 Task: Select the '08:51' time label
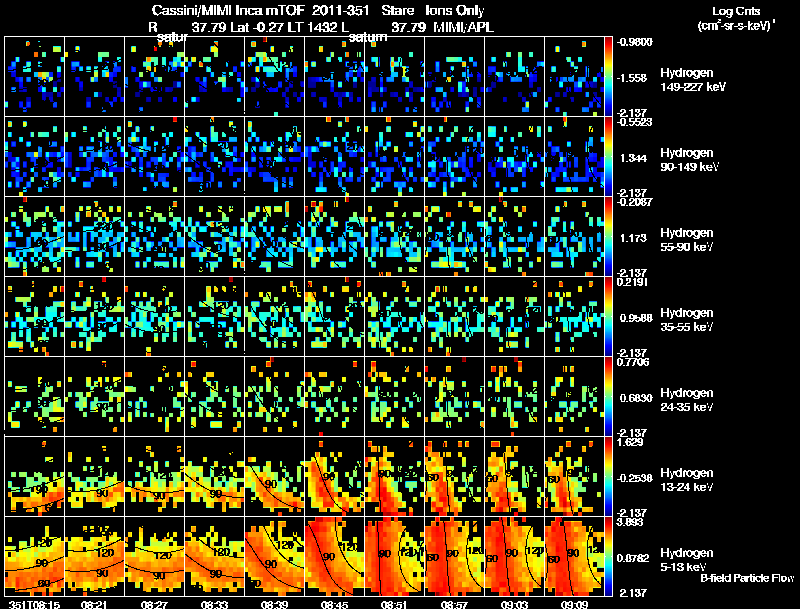pos(394,604)
